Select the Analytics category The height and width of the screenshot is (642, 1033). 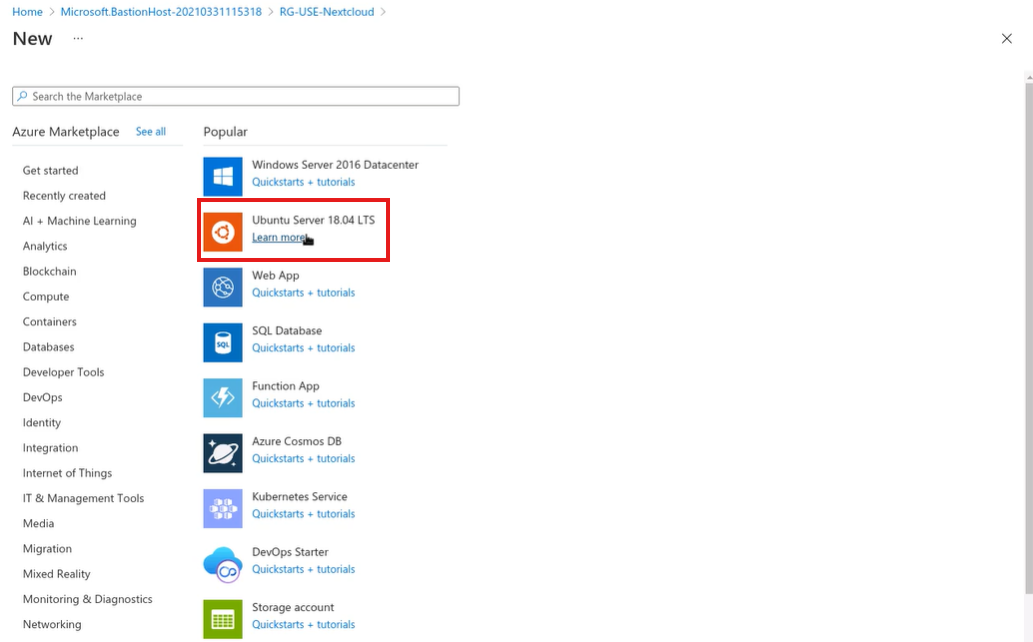click(45, 246)
